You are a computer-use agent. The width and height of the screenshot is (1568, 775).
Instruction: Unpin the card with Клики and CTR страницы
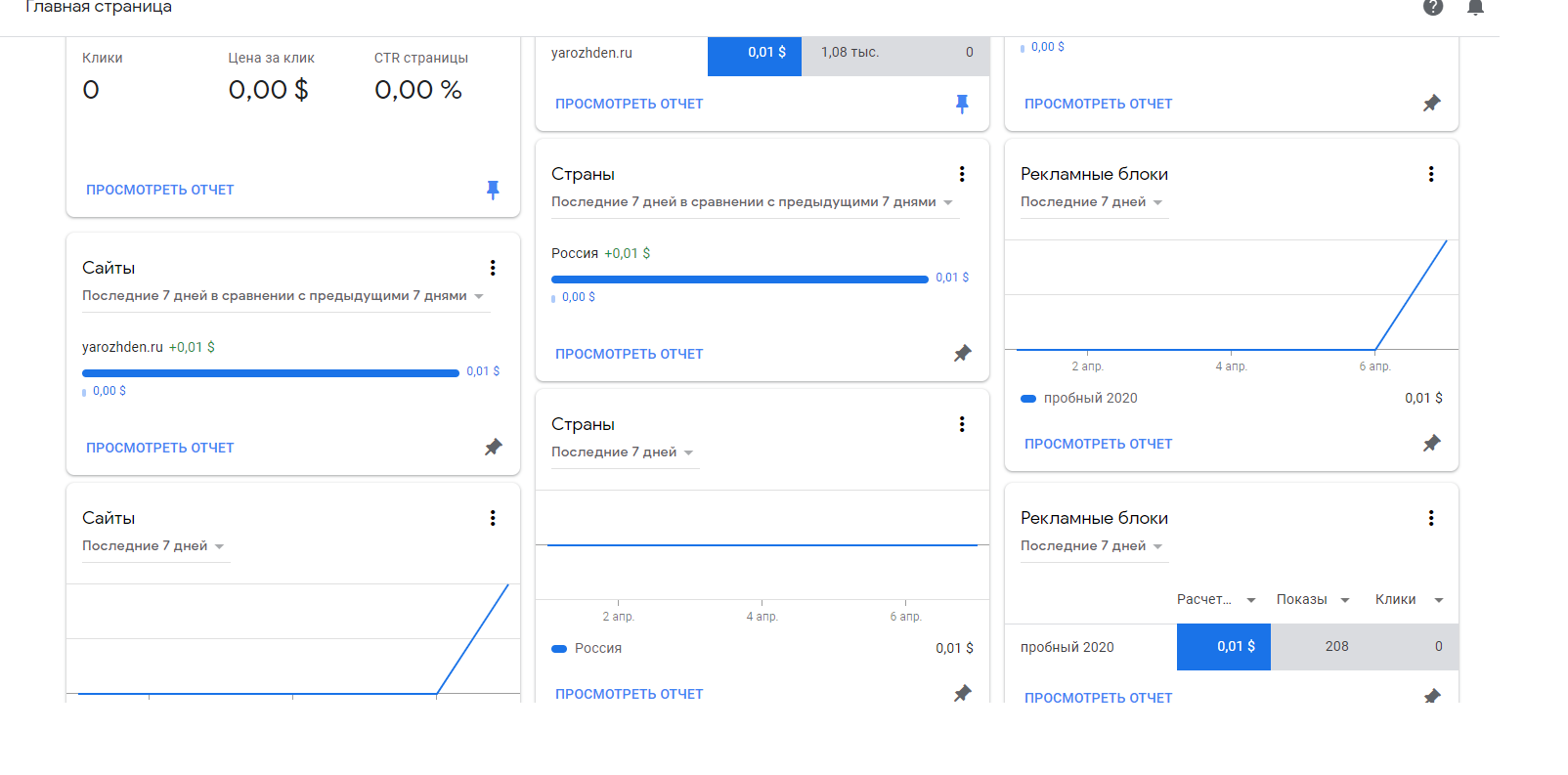pyautogui.click(x=493, y=190)
